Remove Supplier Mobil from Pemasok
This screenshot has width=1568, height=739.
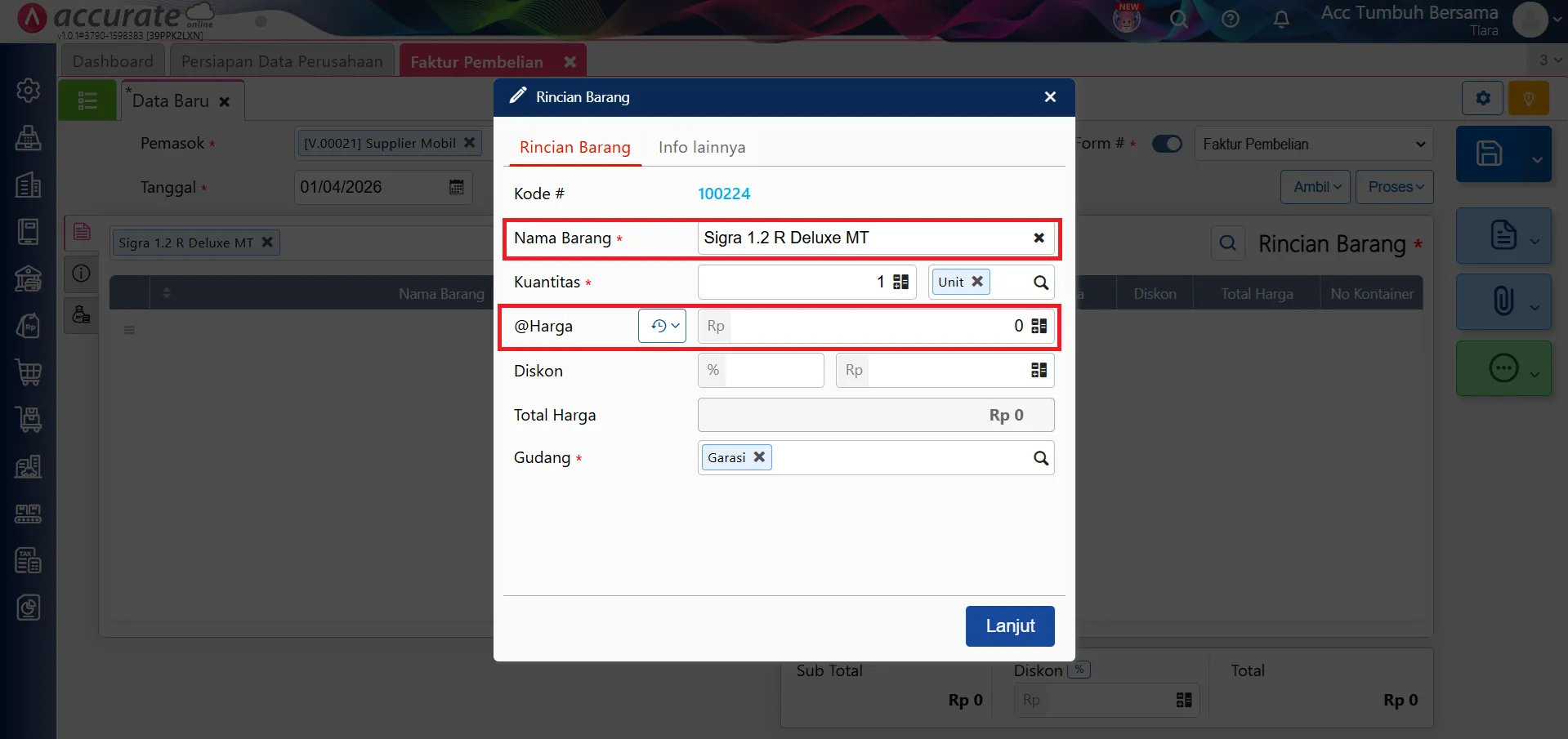[x=469, y=143]
